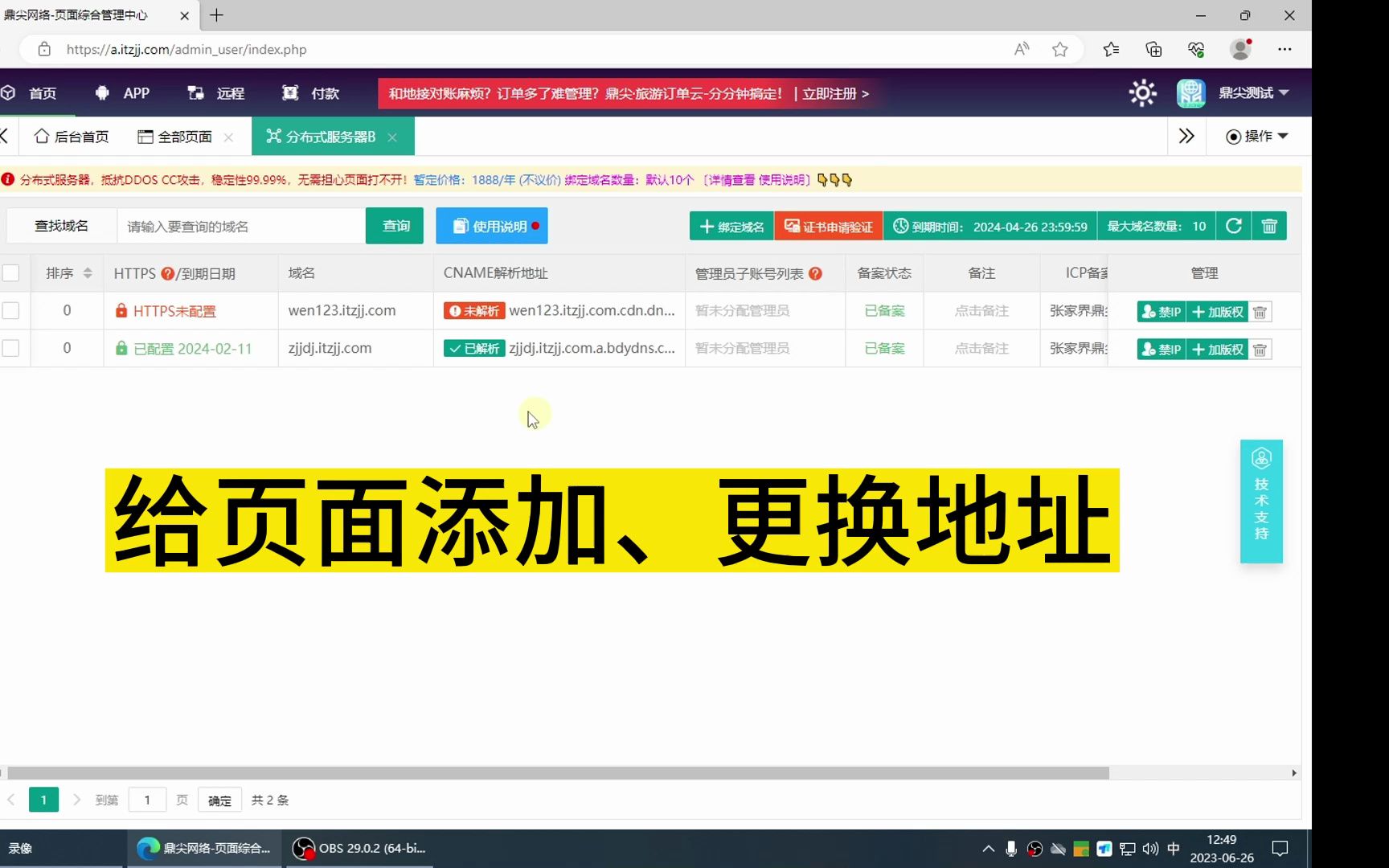Go to the next page arrow in pagination
The height and width of the screenshot is (868, 1389).
76,800
